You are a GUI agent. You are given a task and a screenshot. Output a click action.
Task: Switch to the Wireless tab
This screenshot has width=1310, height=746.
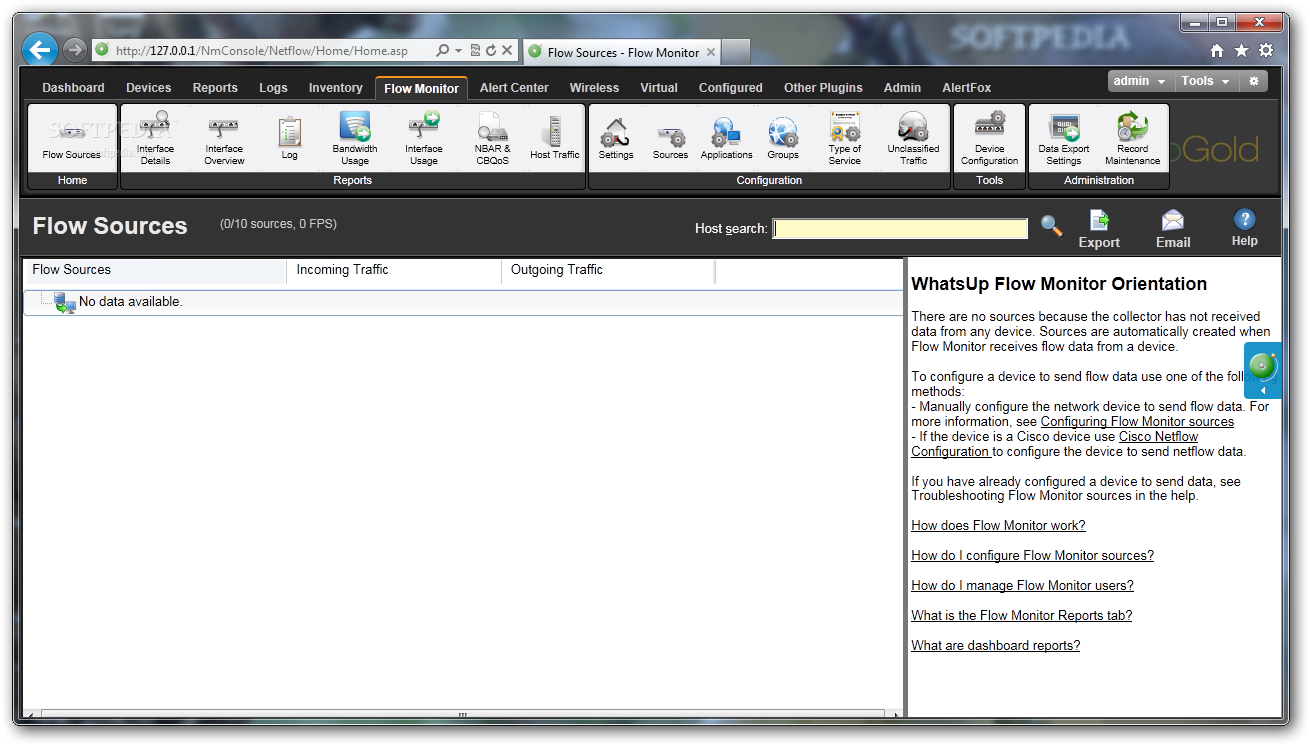tap(594, 88)
